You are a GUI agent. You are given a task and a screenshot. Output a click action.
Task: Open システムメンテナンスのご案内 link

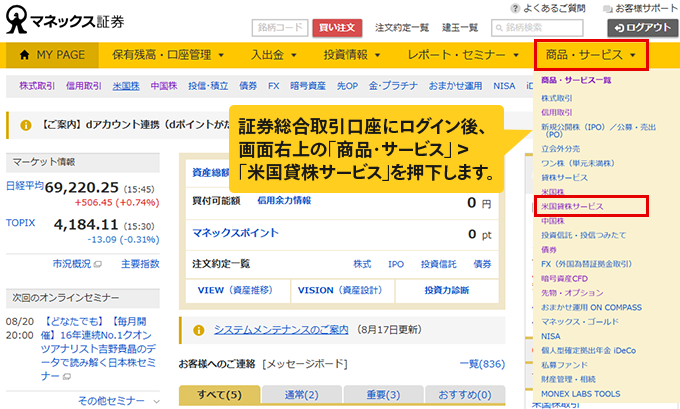click(281, 330)
